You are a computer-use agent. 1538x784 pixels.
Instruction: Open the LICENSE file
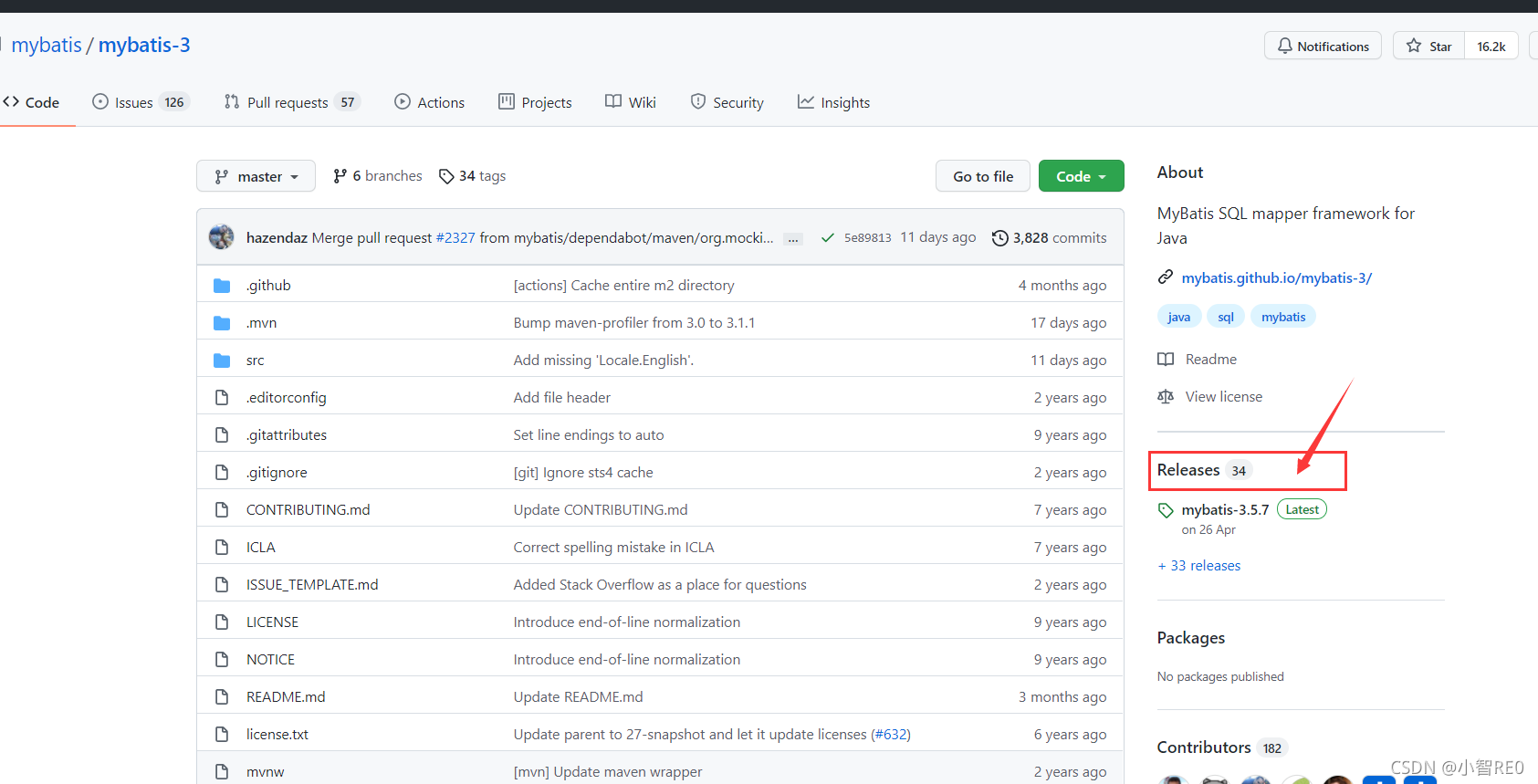click(x=273, y=622)
